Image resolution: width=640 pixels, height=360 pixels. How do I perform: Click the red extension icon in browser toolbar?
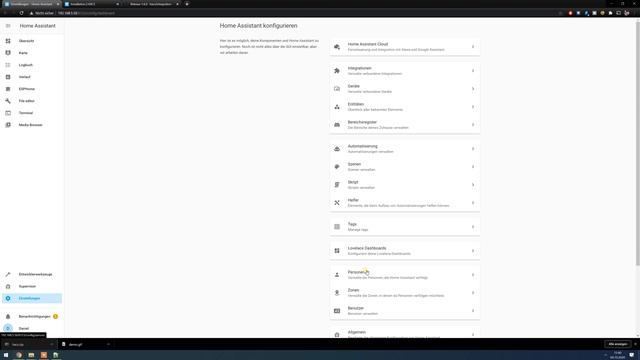(x=570, y=13)
